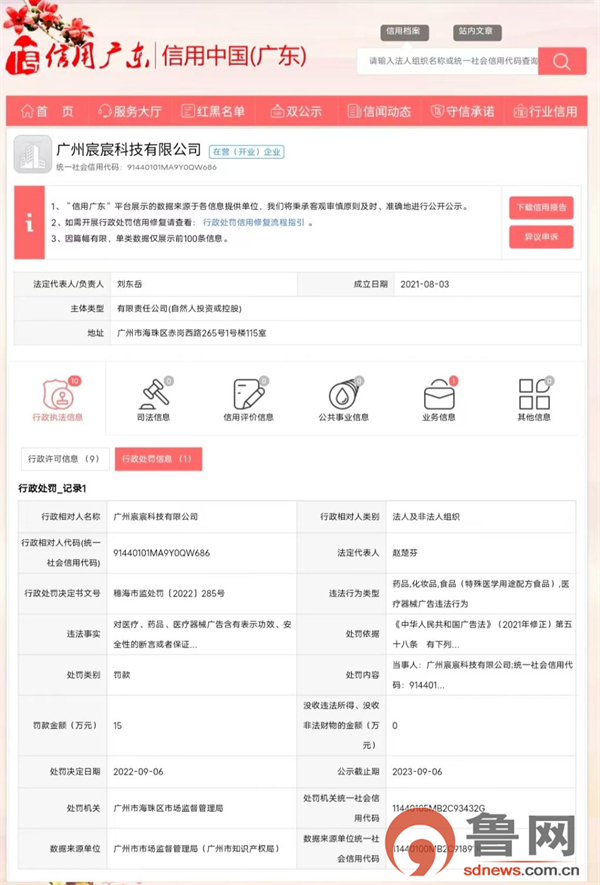Click the 在营（开业）企业 status tag
The image size is (600, 885).
[x=247, y=152]
